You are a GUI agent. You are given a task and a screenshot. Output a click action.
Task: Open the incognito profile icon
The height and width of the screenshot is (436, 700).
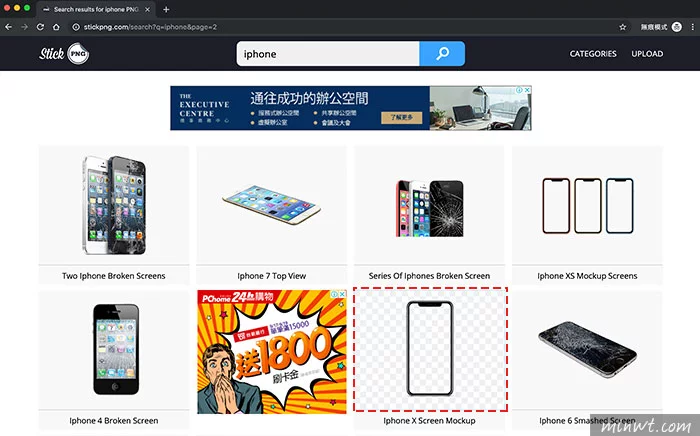click(x=677, y=27)
